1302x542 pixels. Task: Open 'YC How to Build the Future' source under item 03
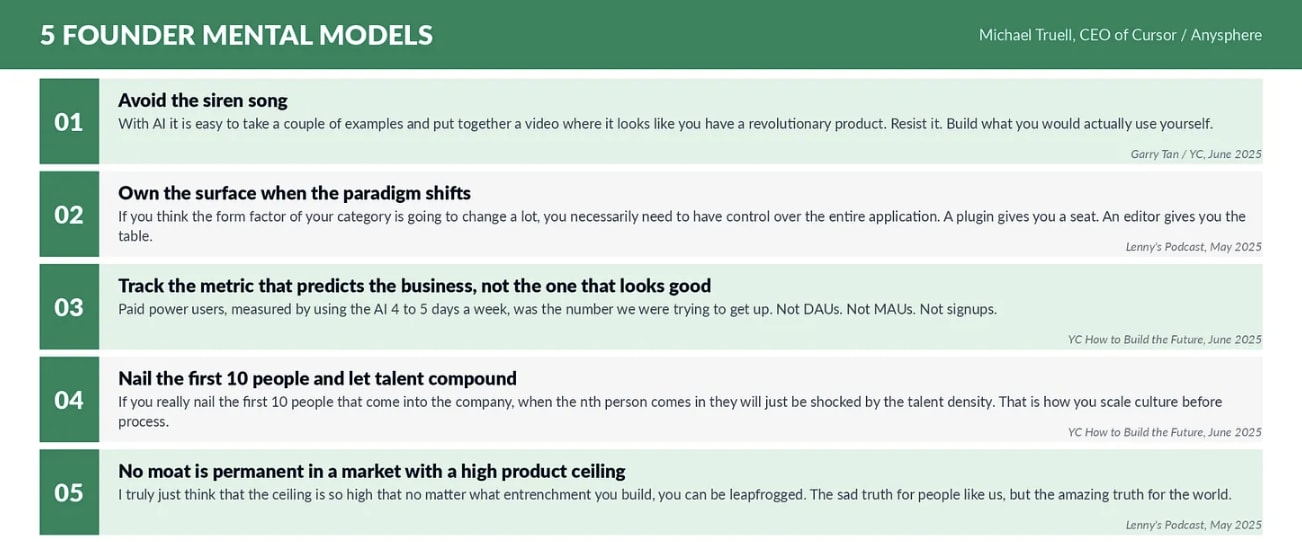pyautogui.click(x=1165, y=340)
